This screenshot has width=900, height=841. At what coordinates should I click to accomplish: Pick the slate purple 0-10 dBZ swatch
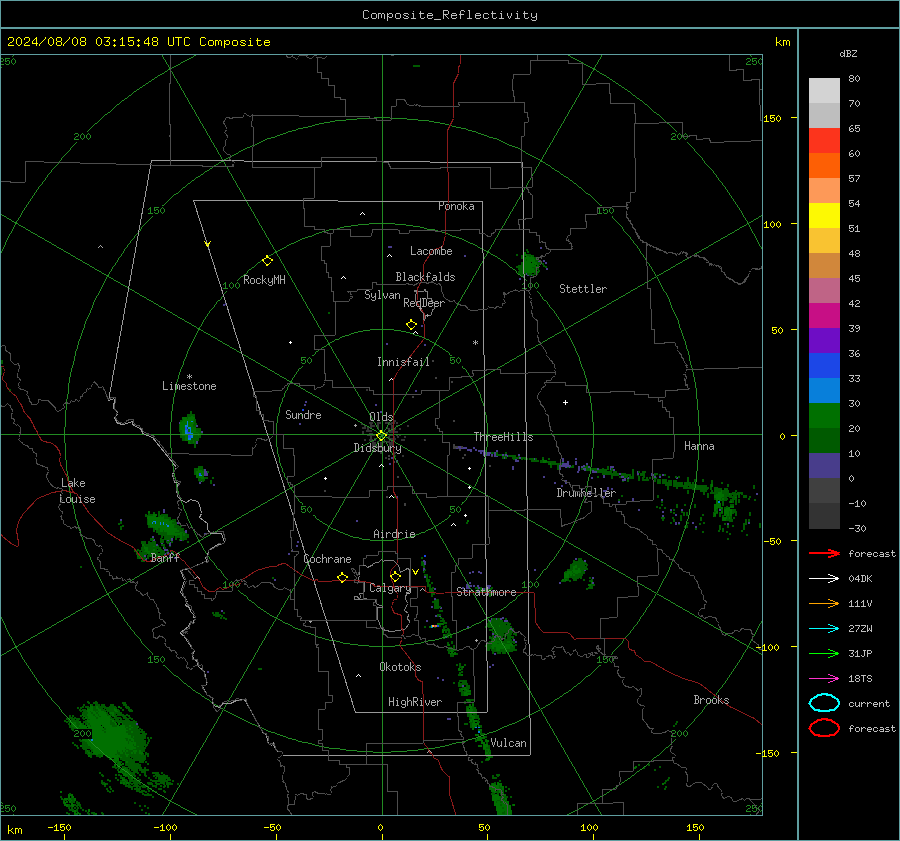[824, 466]
